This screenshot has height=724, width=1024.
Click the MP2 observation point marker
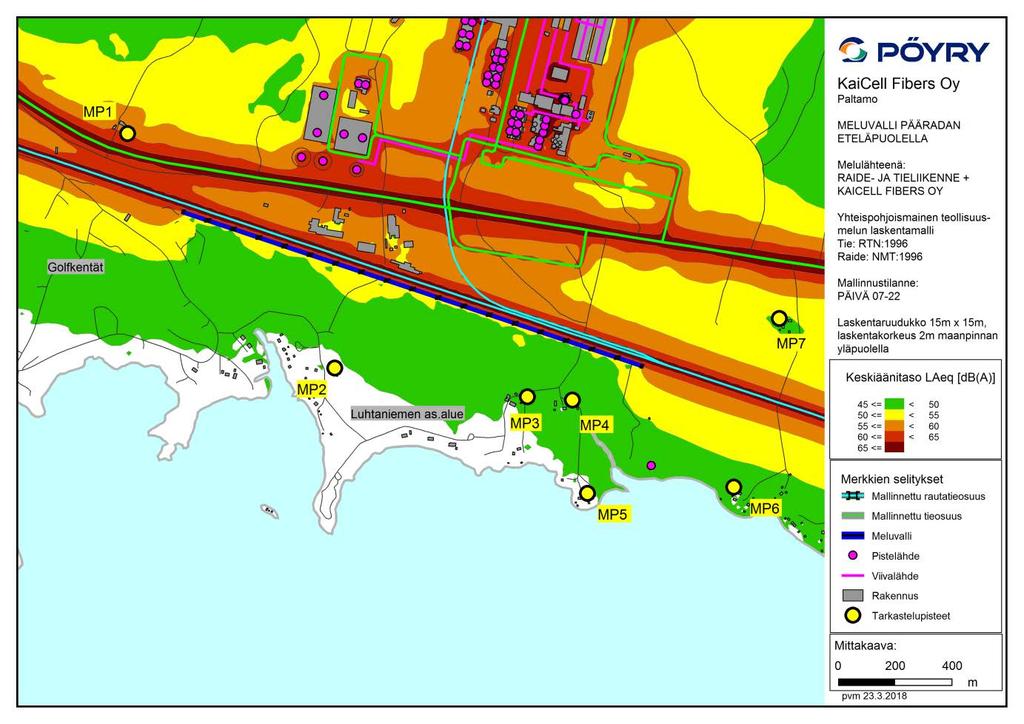click(x=334, y=368)
